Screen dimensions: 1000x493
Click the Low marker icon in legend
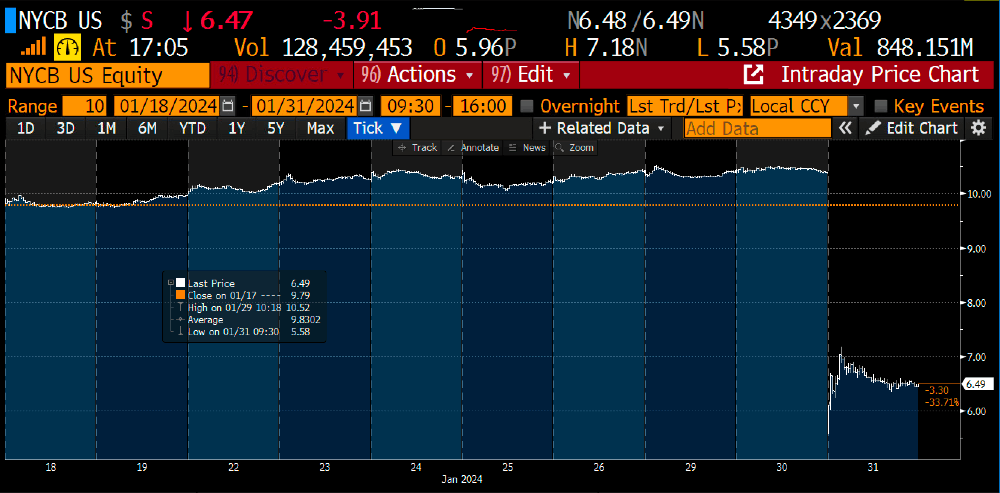tap(180, 332)
